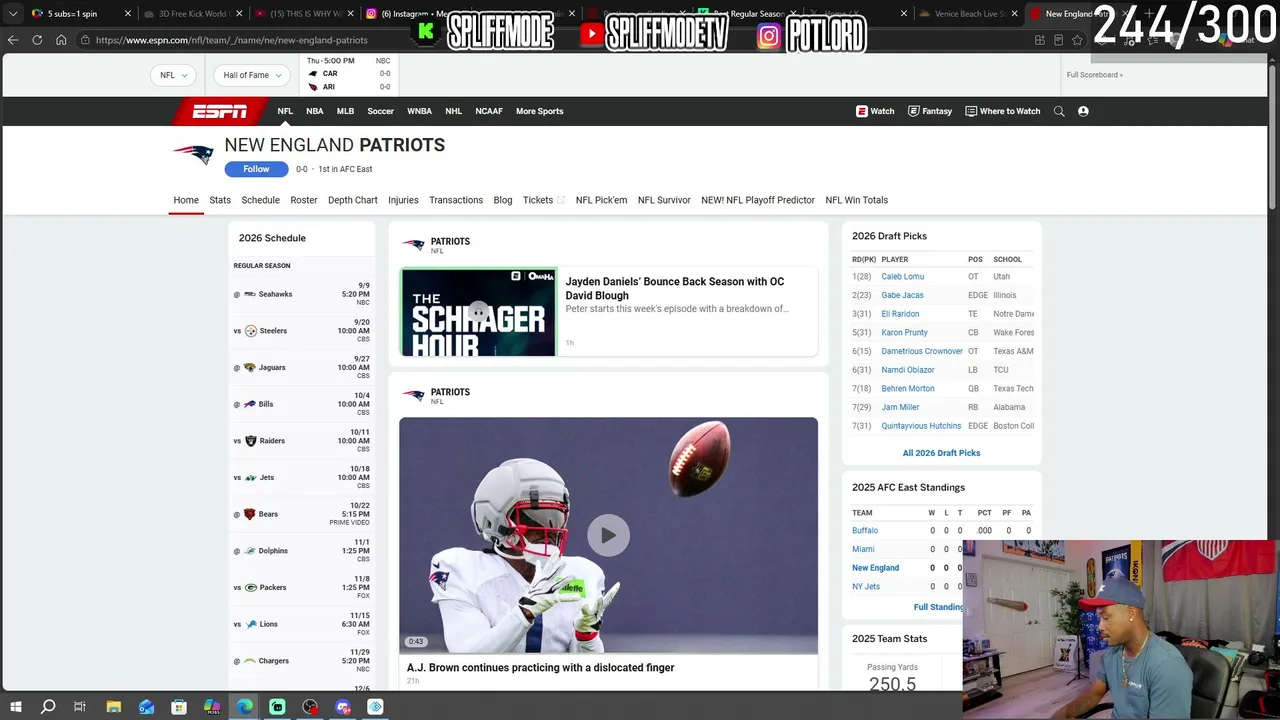Switch to the Schedule team tab
Image resolution: width=1280 pixels, height=720 pixels.
pos(260,200)
